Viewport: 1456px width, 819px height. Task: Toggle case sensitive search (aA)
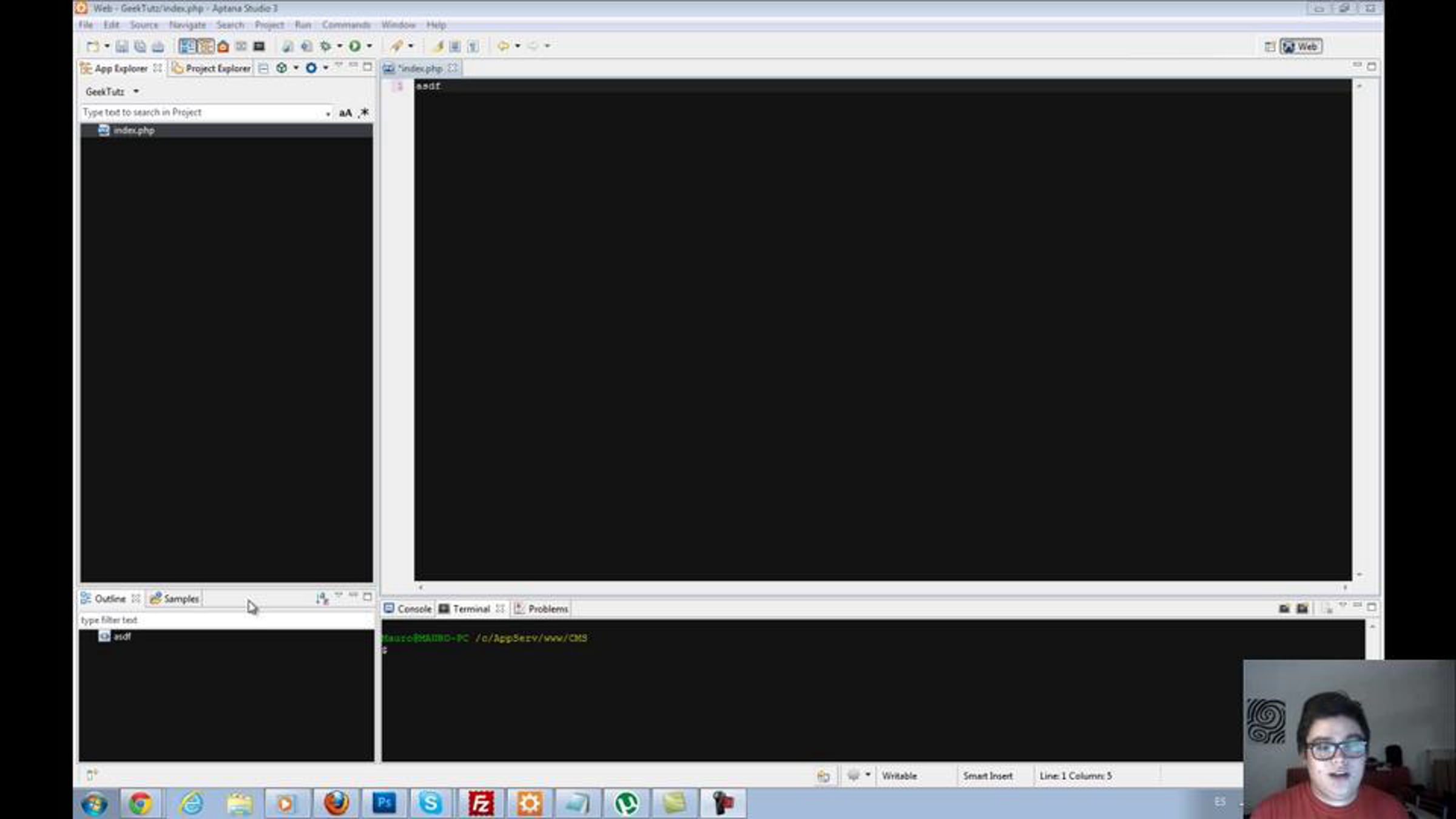(x=345, y=113)
